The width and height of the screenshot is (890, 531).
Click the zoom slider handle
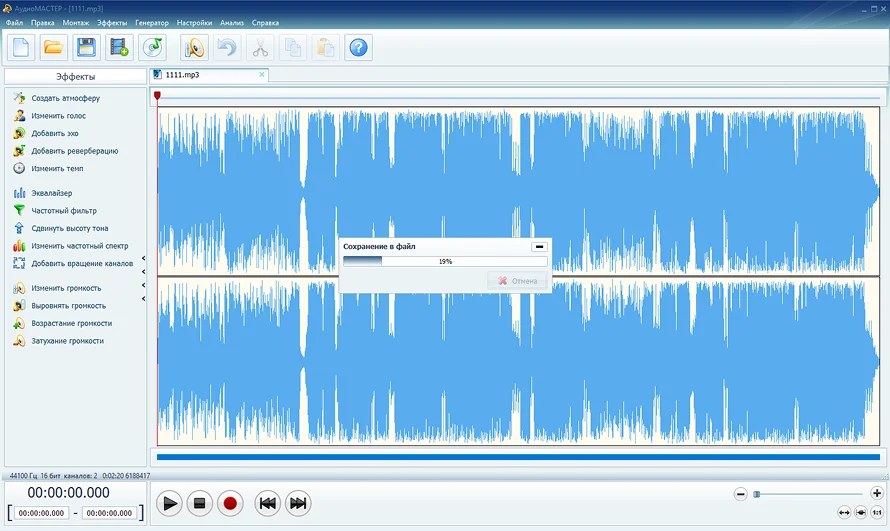757,494
